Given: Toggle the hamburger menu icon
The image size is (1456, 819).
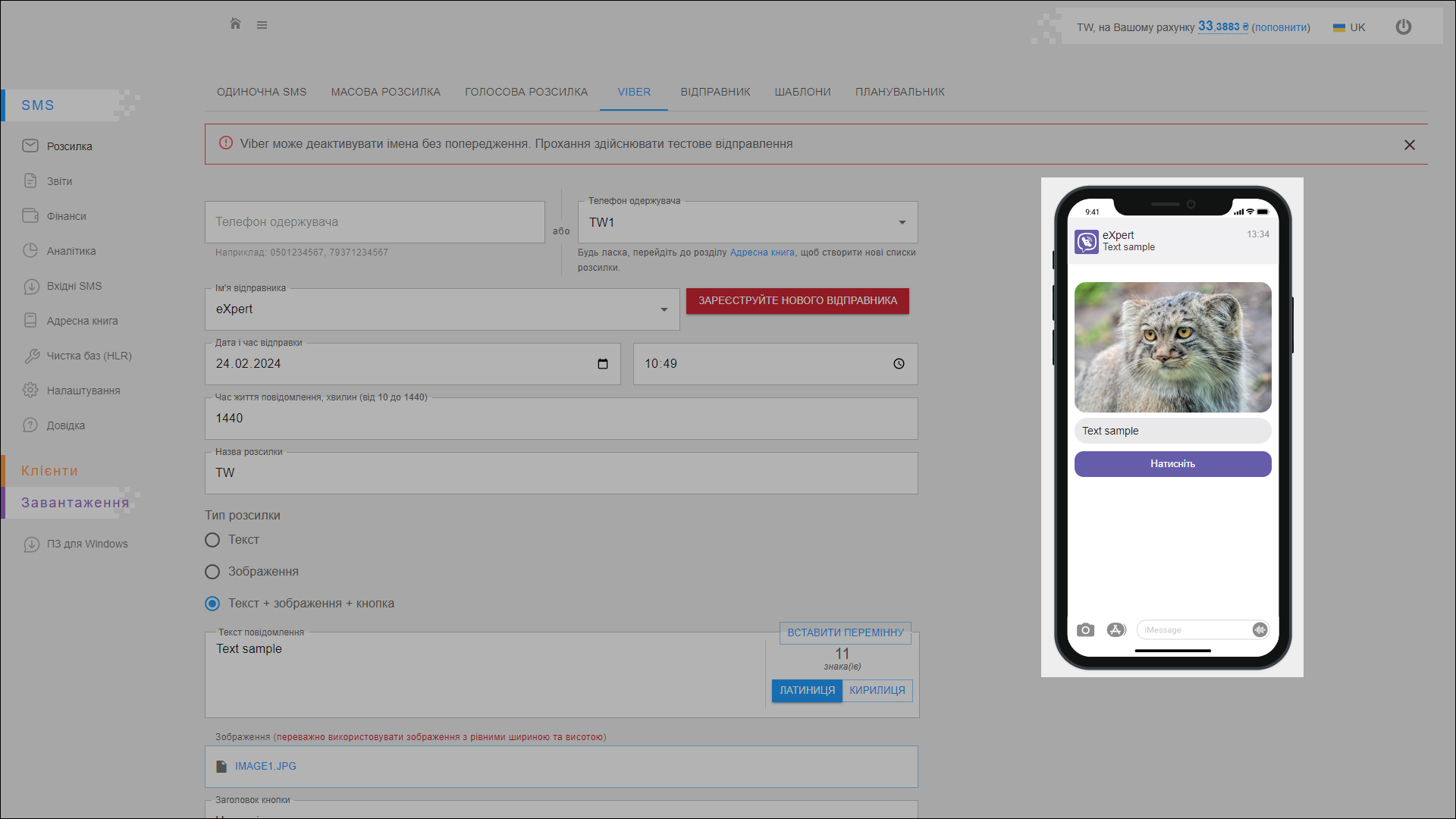Looking at the screenshot, I should 262,25.
